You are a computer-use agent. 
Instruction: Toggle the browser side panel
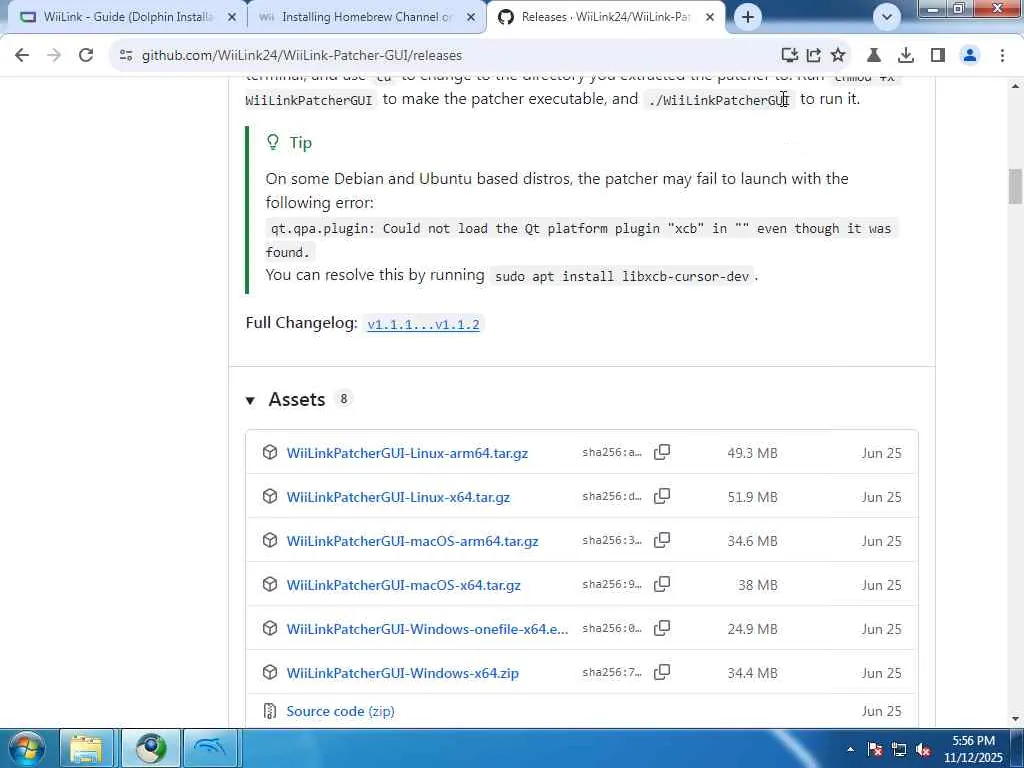[938, 56]
